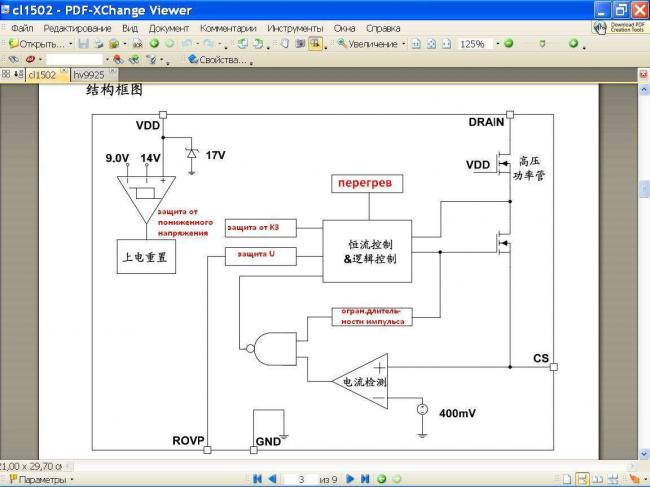Click the toolbar search text field

click(x=74, y=60)
